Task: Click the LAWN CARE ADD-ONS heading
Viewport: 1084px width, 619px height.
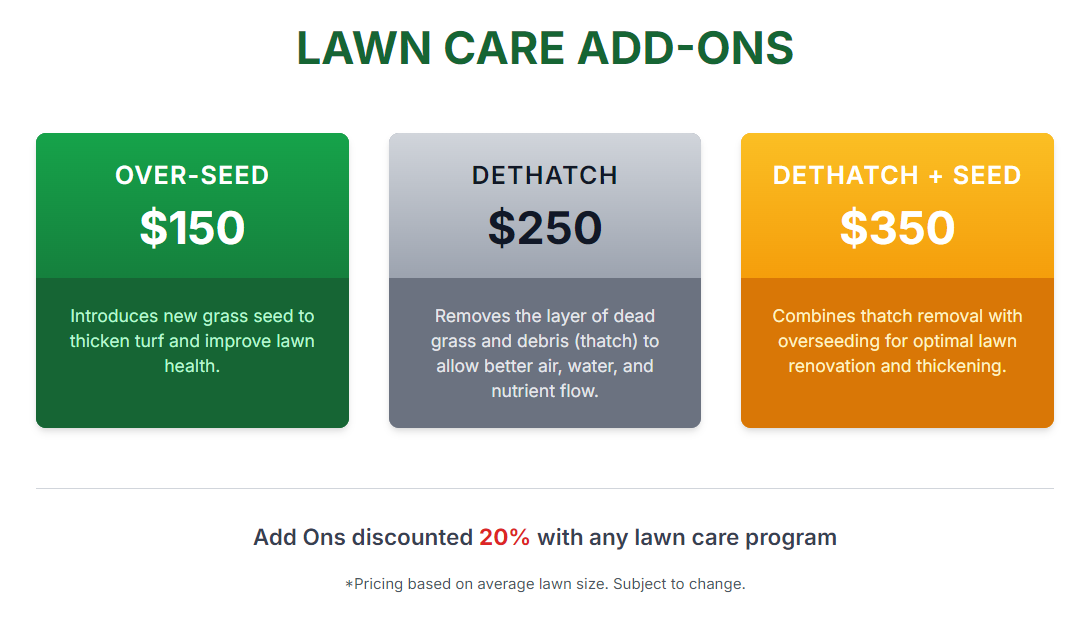Action: [x=545, y=48]
